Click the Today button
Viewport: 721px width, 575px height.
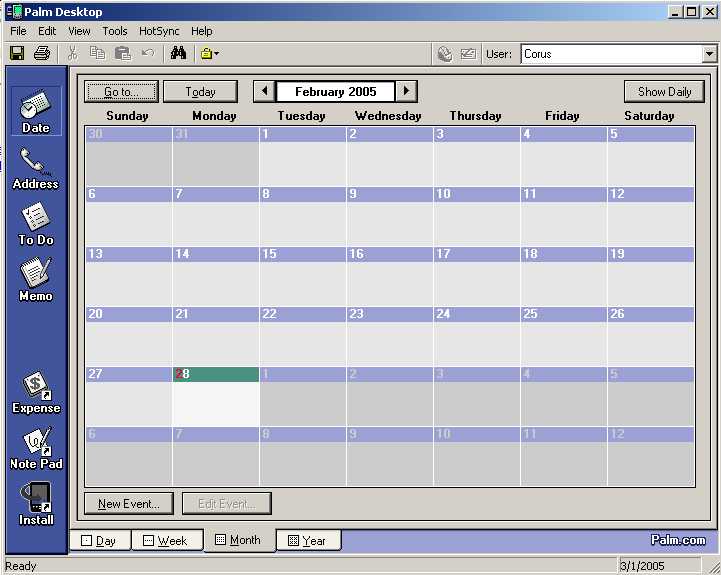(200, 92)
